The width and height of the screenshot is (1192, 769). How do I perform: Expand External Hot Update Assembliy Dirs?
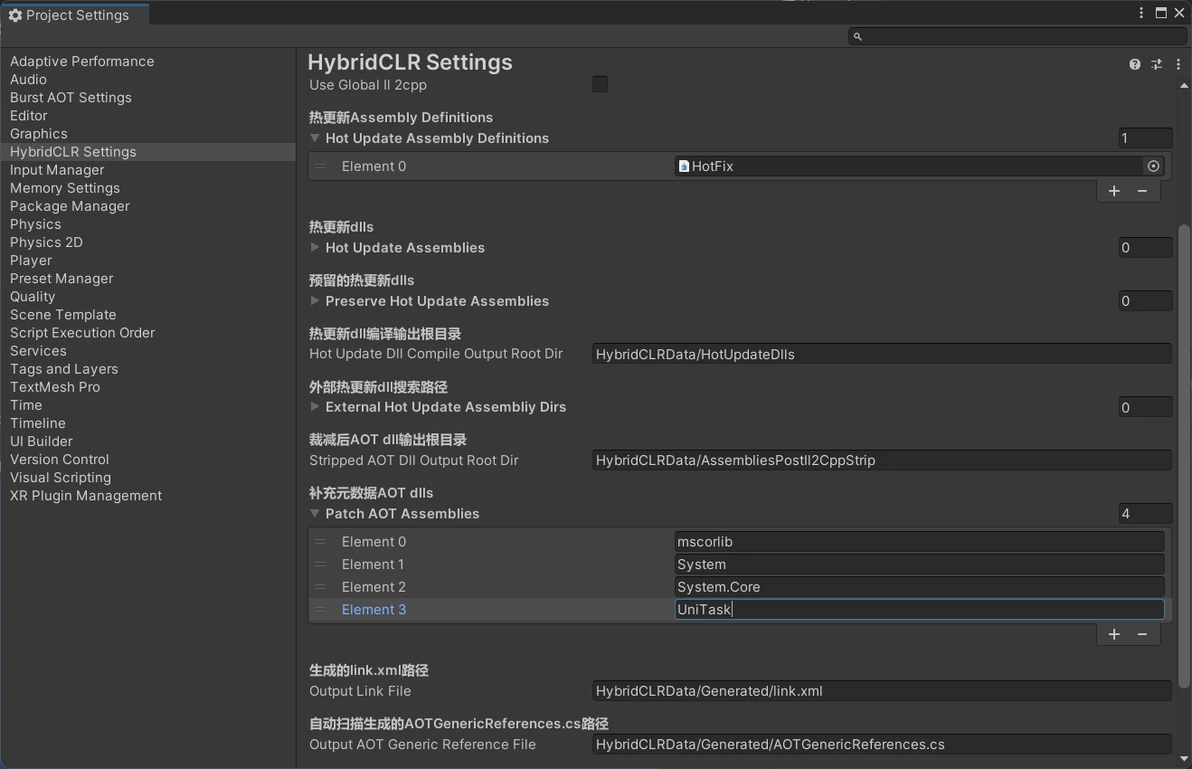point(315,407)
